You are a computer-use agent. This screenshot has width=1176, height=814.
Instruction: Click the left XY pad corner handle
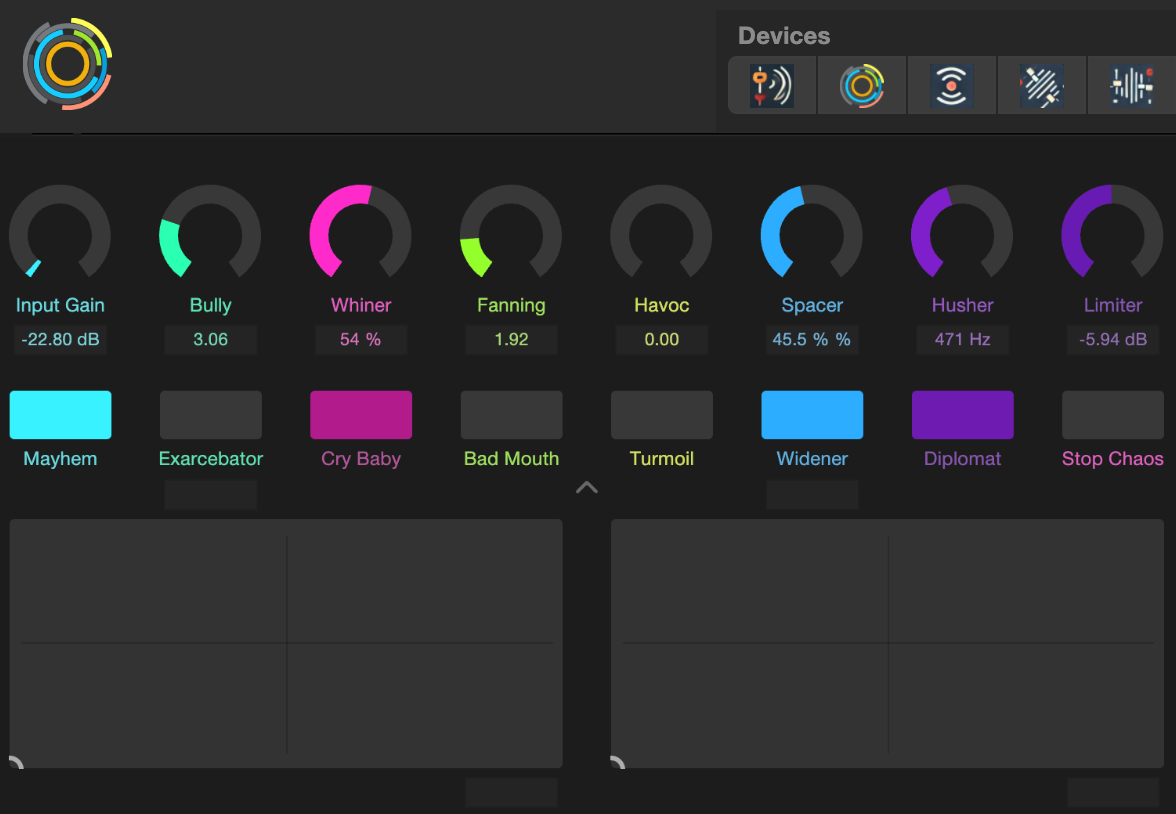coord(16,762)
